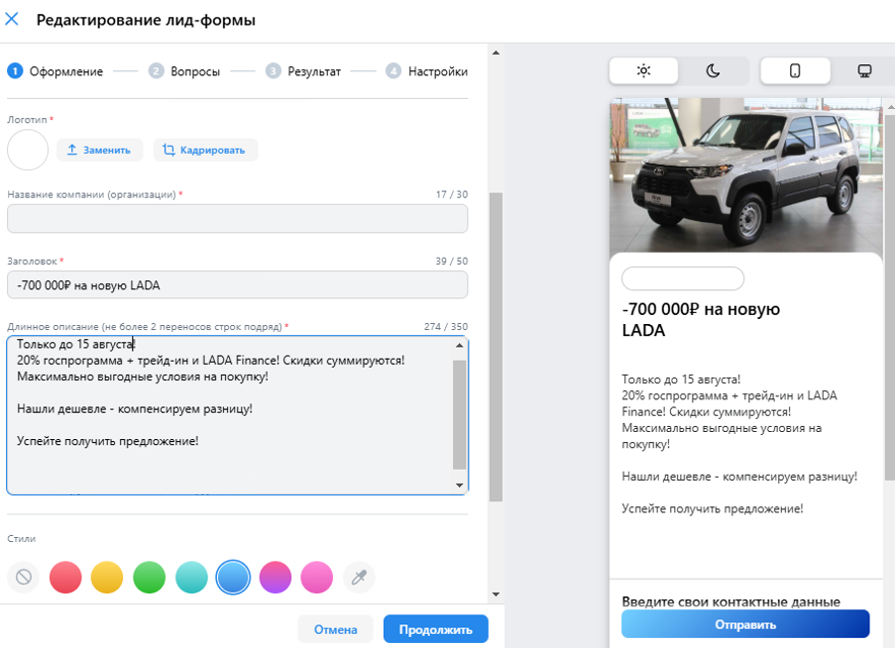
Task: Click the description textarea scroll up arrow
Action: (x=459, y=345)
